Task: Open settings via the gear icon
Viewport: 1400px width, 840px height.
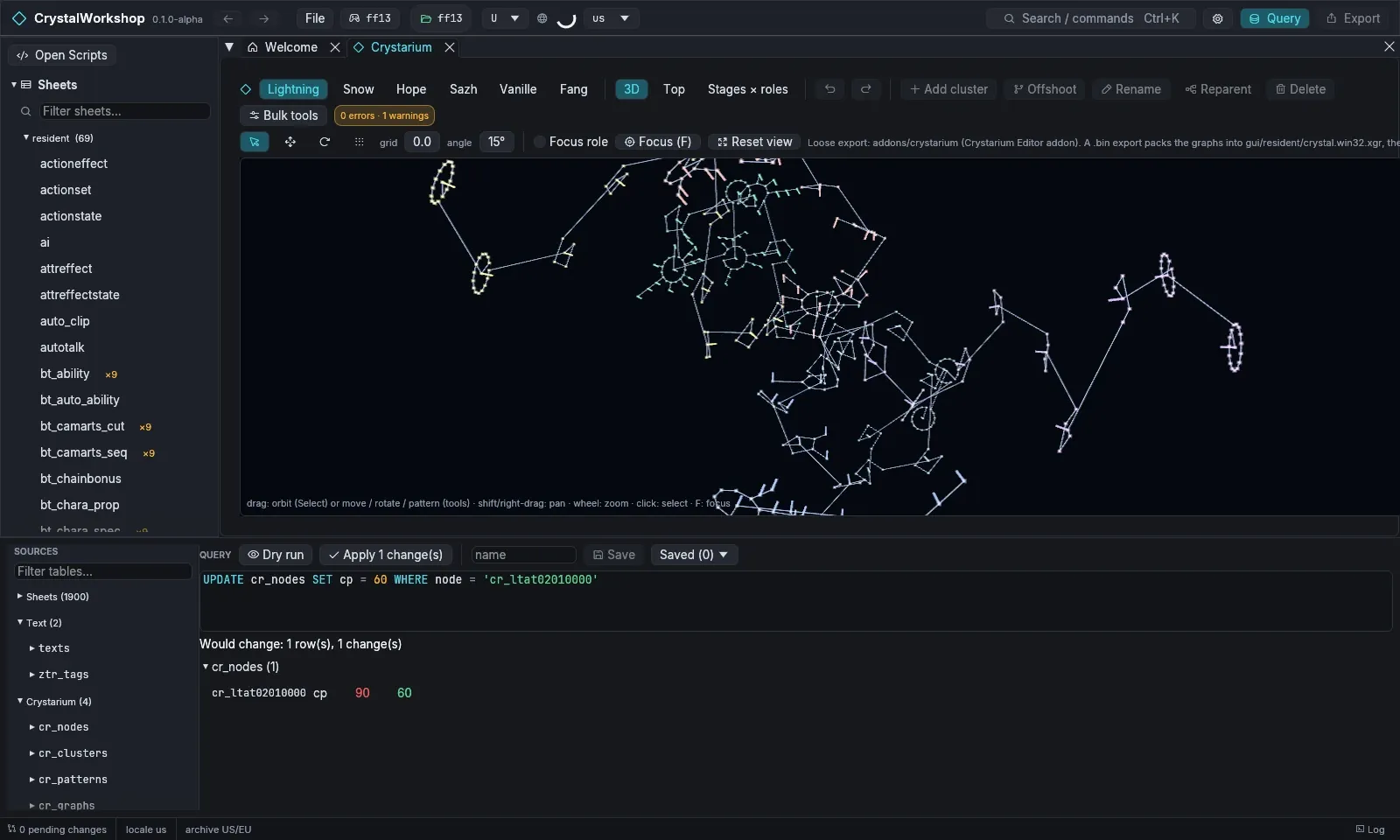Action: tap(1217, 18)
